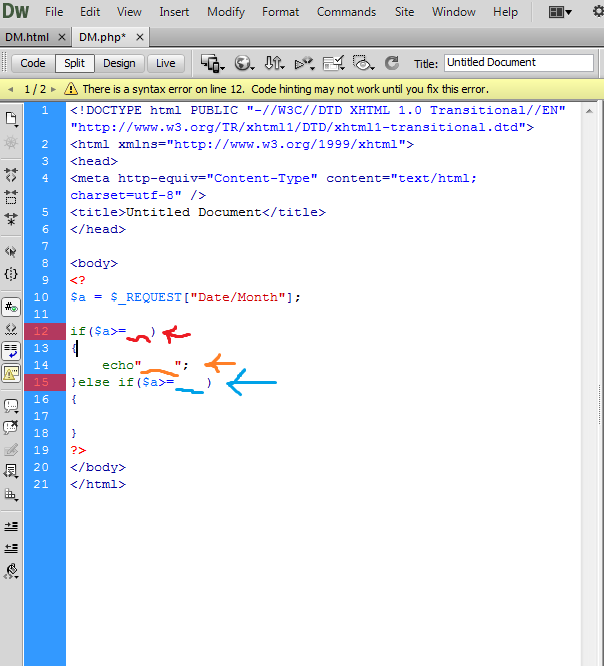604x666 pixels.
Task: Open the Recent Snippets menu
Action: pyautogui.click(x=11, y=471)
